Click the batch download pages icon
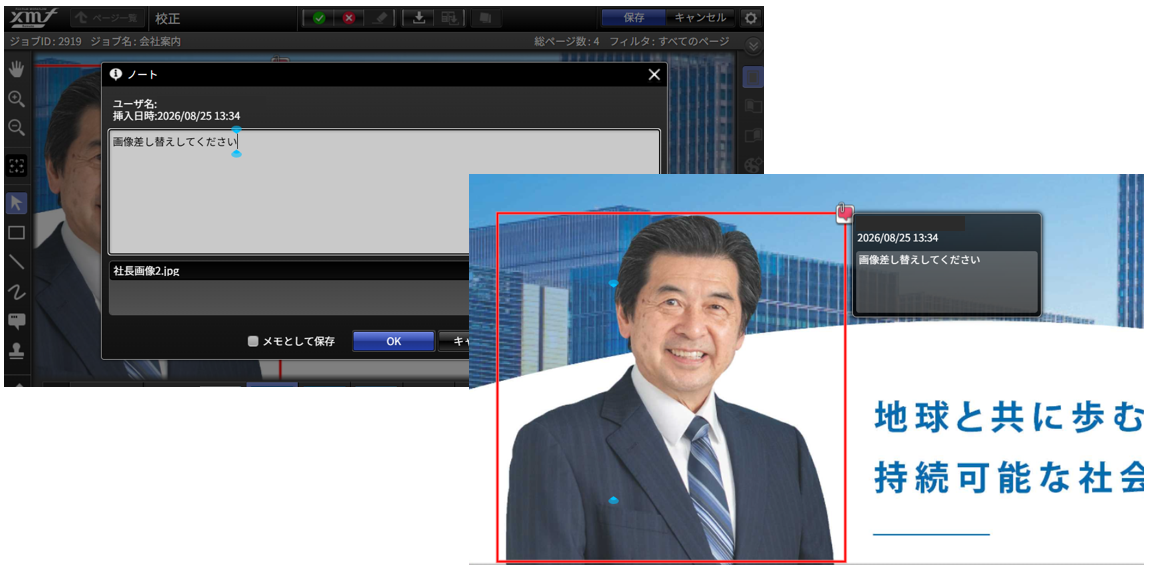Image resolution: width=1151 pixels, height=569 pixels. click(449, 18)
